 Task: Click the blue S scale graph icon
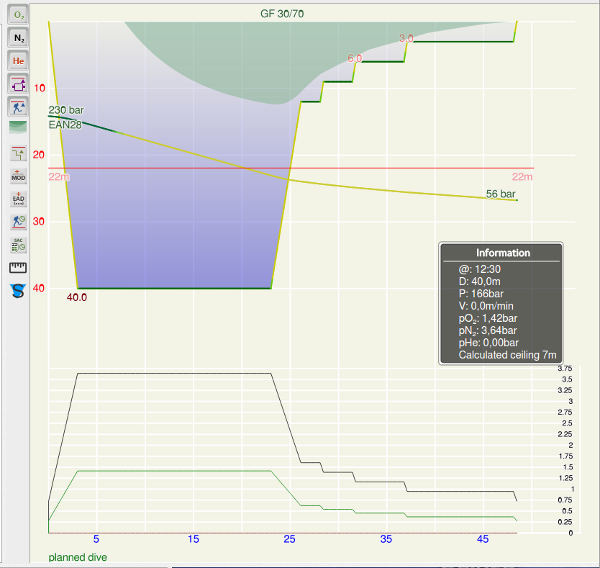pyautogui.click(x=18, y=291)
